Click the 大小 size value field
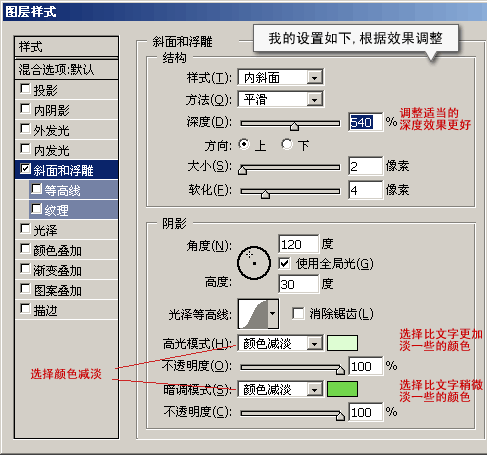Screen dimensions: 487x455 click(365, 166)
